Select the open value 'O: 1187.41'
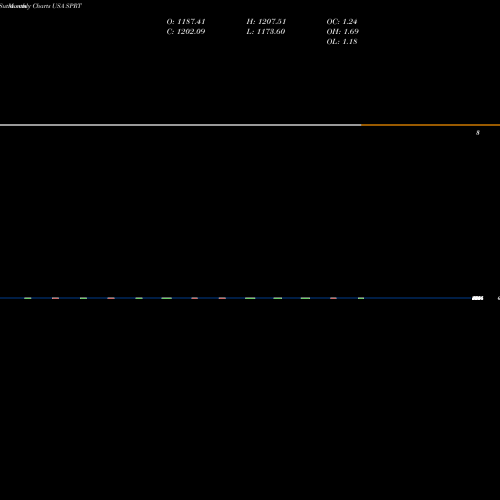This screenshot has width=500, height=500. [186, 22]
